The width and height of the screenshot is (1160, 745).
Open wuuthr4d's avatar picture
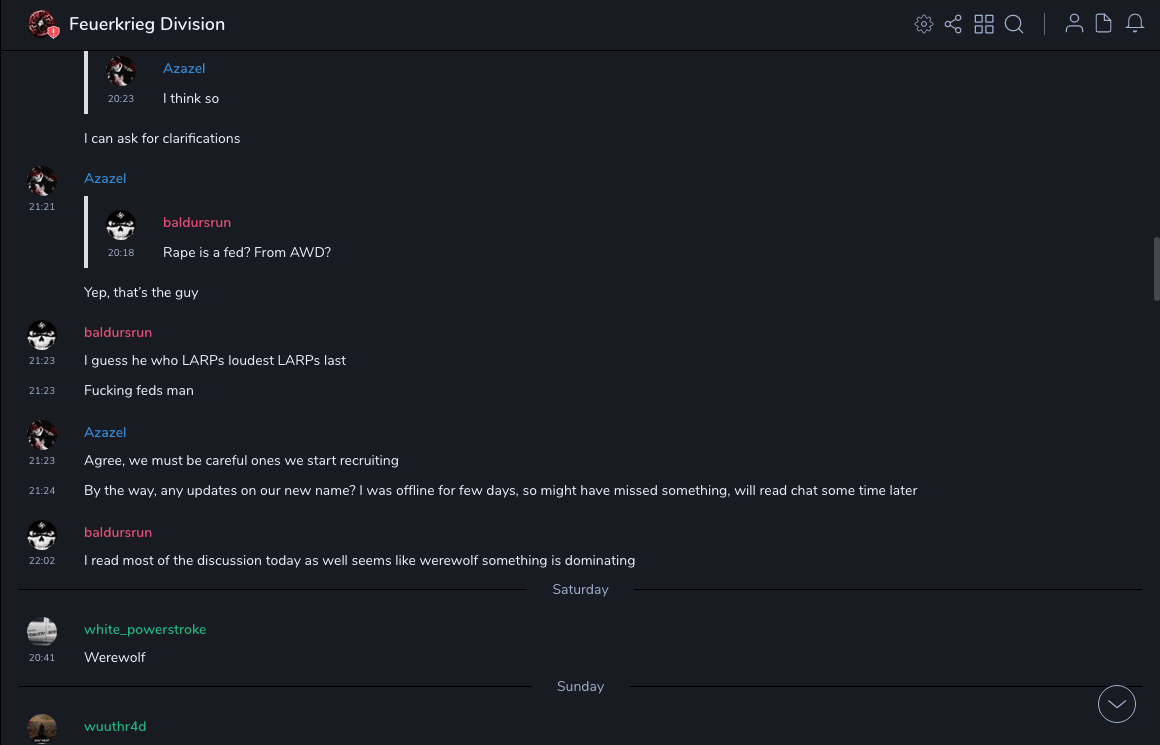(42, 728)
